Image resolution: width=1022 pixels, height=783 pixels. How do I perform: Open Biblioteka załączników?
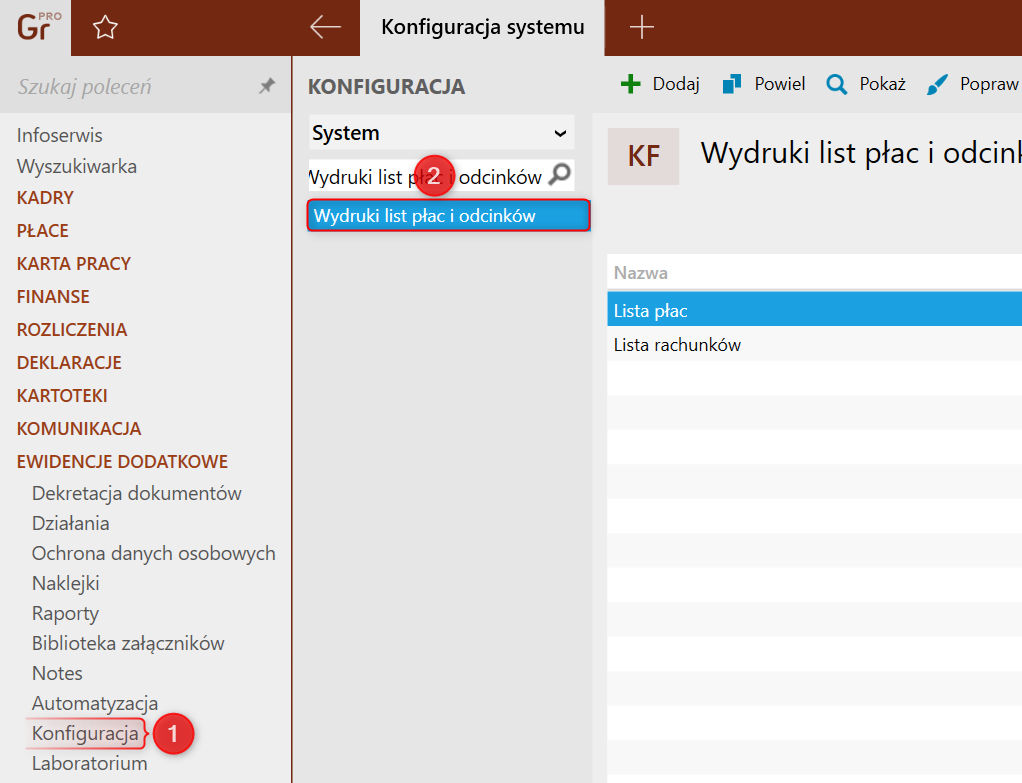128,643
